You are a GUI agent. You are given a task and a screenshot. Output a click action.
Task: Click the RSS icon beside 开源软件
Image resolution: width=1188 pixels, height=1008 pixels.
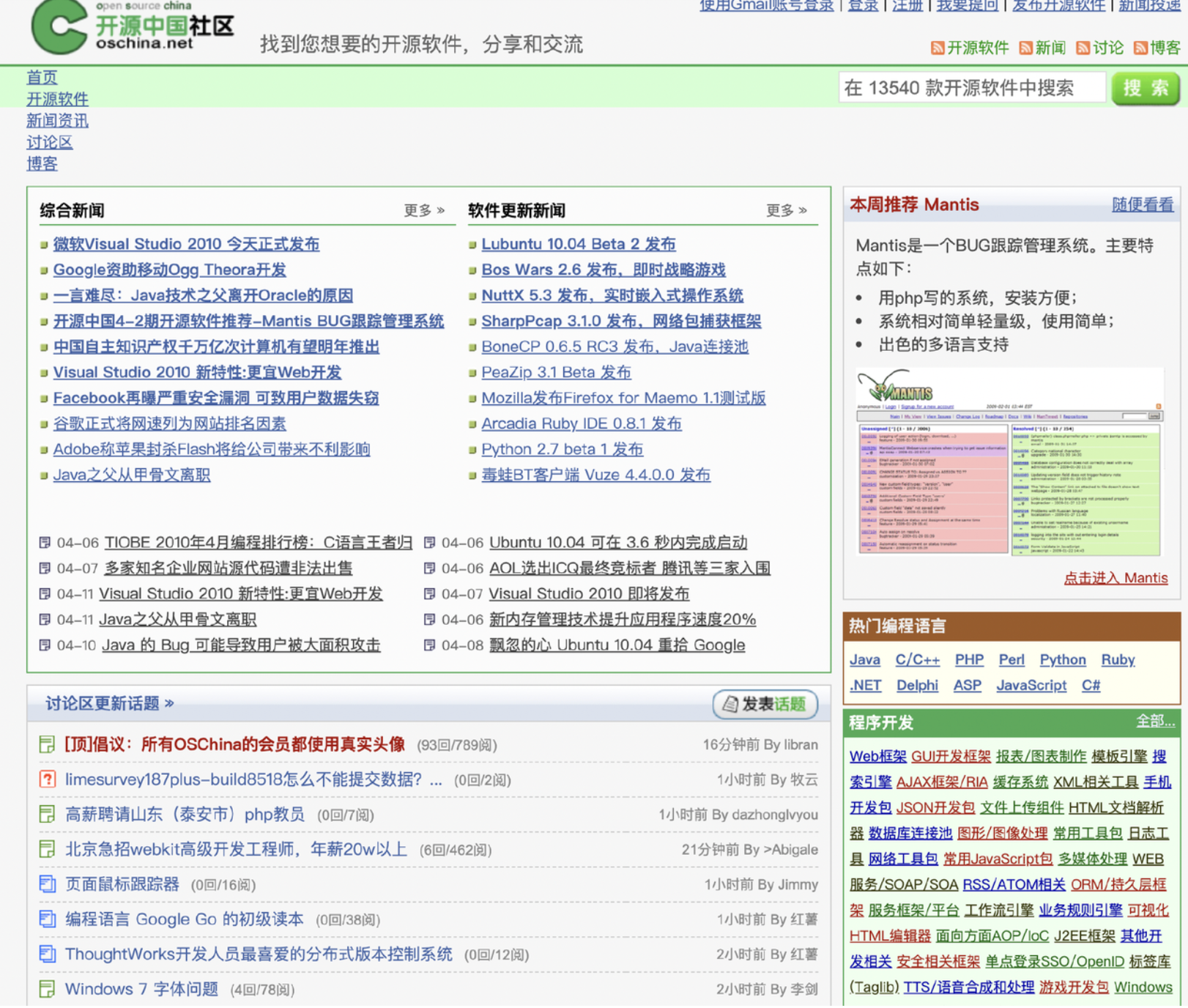[x=937, y=48]
